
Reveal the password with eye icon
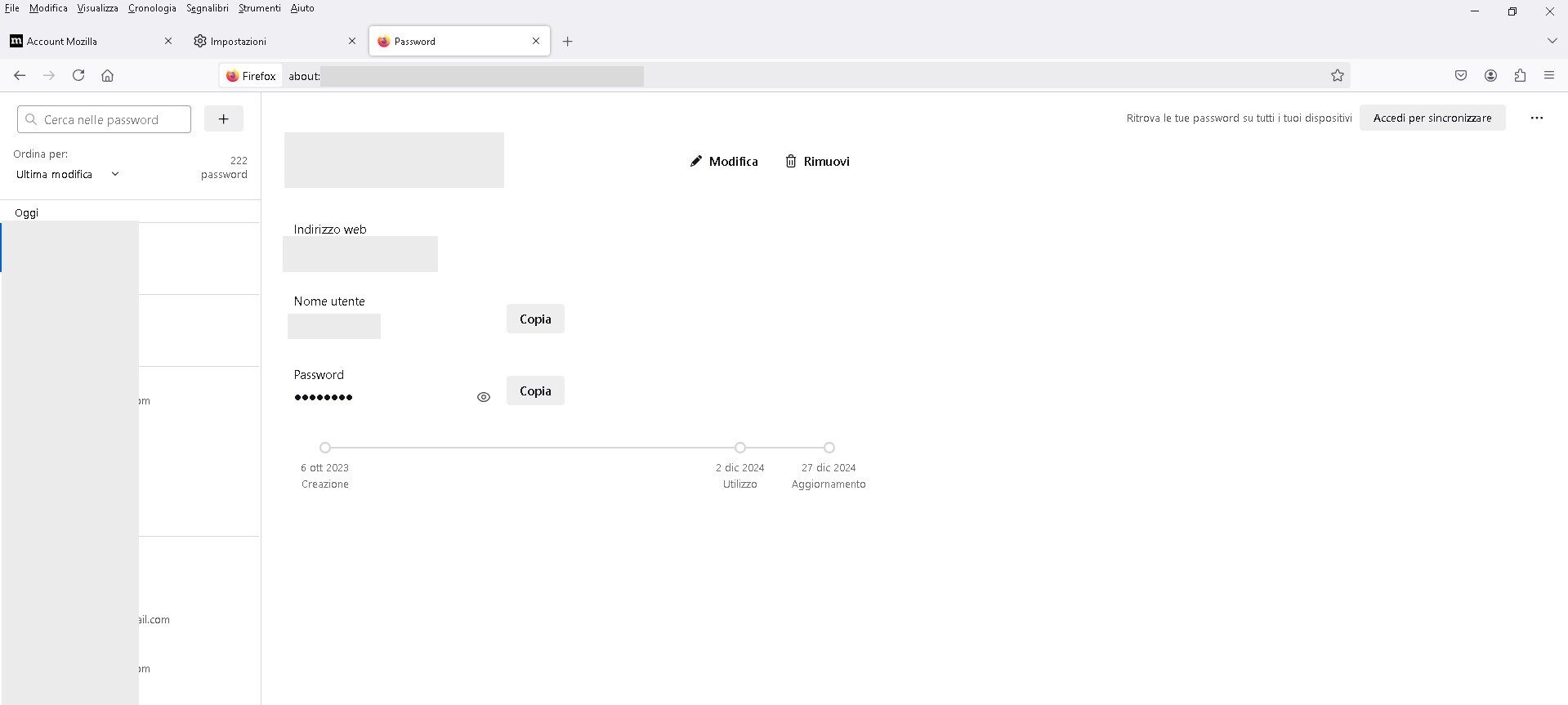(484, 397)
